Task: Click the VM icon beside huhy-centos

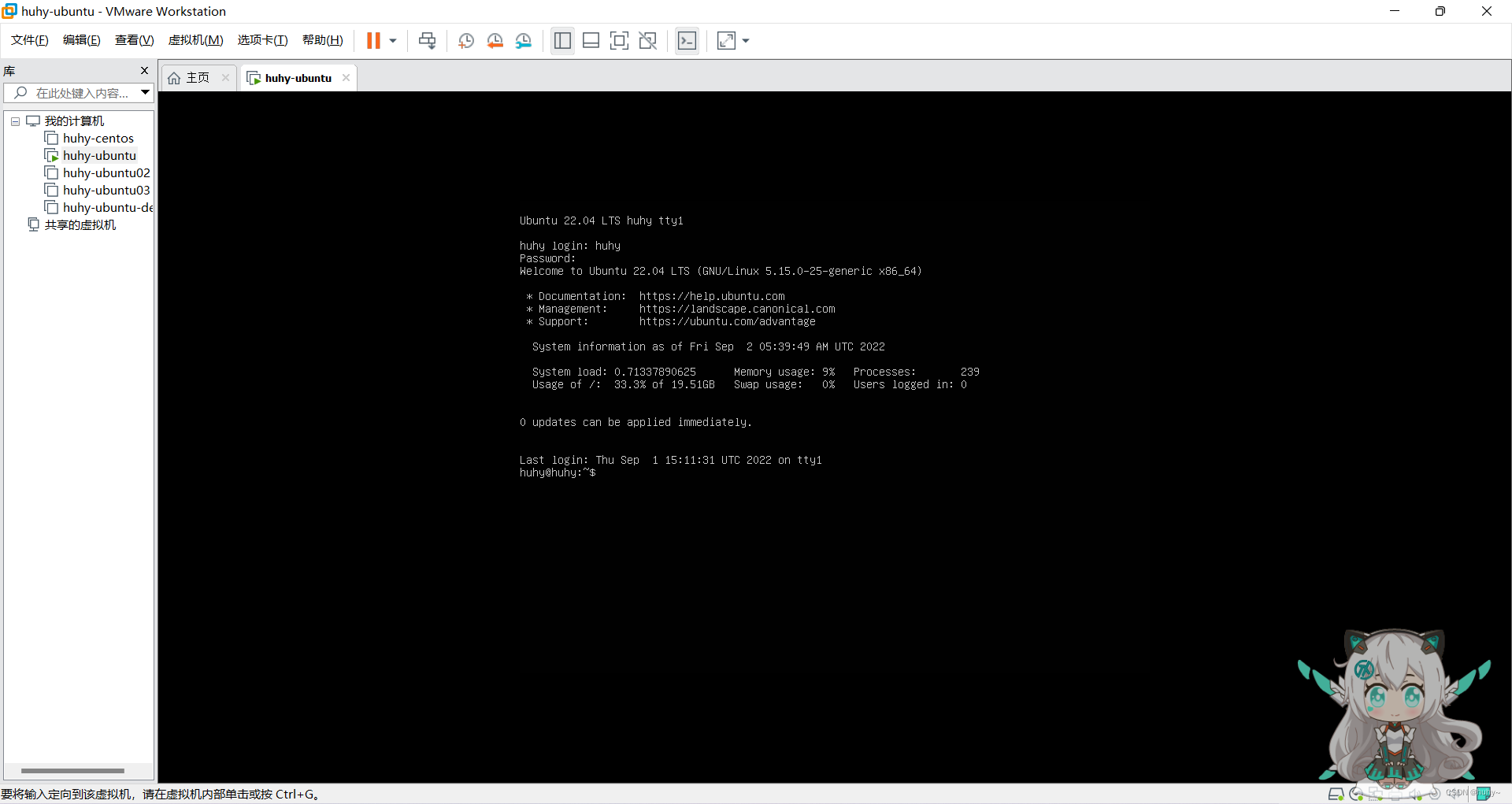Action: [x=52, y=139]
